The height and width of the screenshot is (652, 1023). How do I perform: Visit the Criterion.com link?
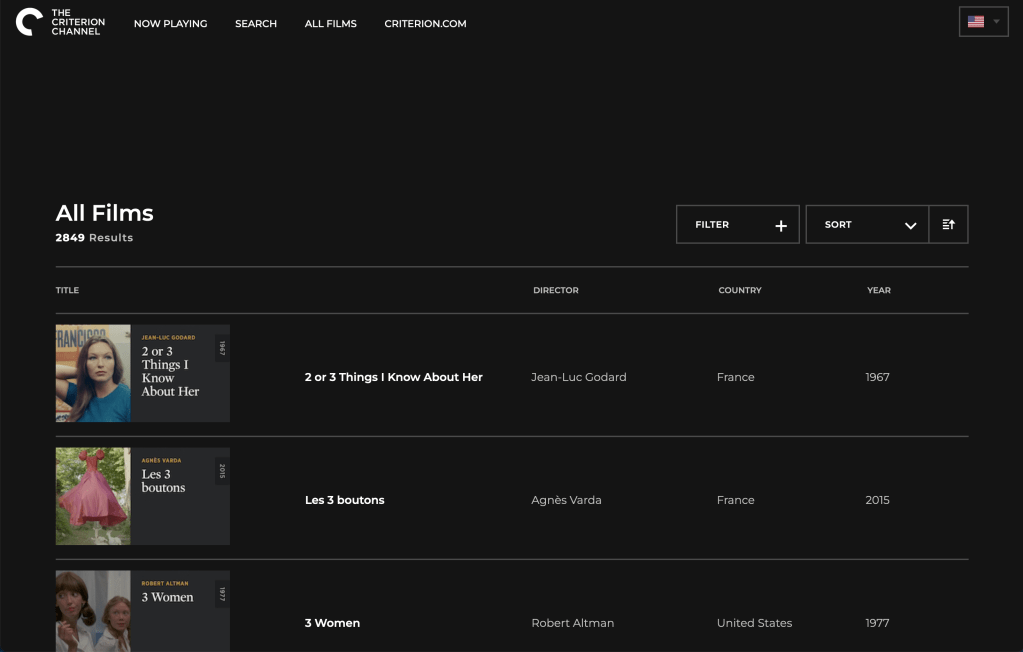pyautogui.click(x=425, y=24)
